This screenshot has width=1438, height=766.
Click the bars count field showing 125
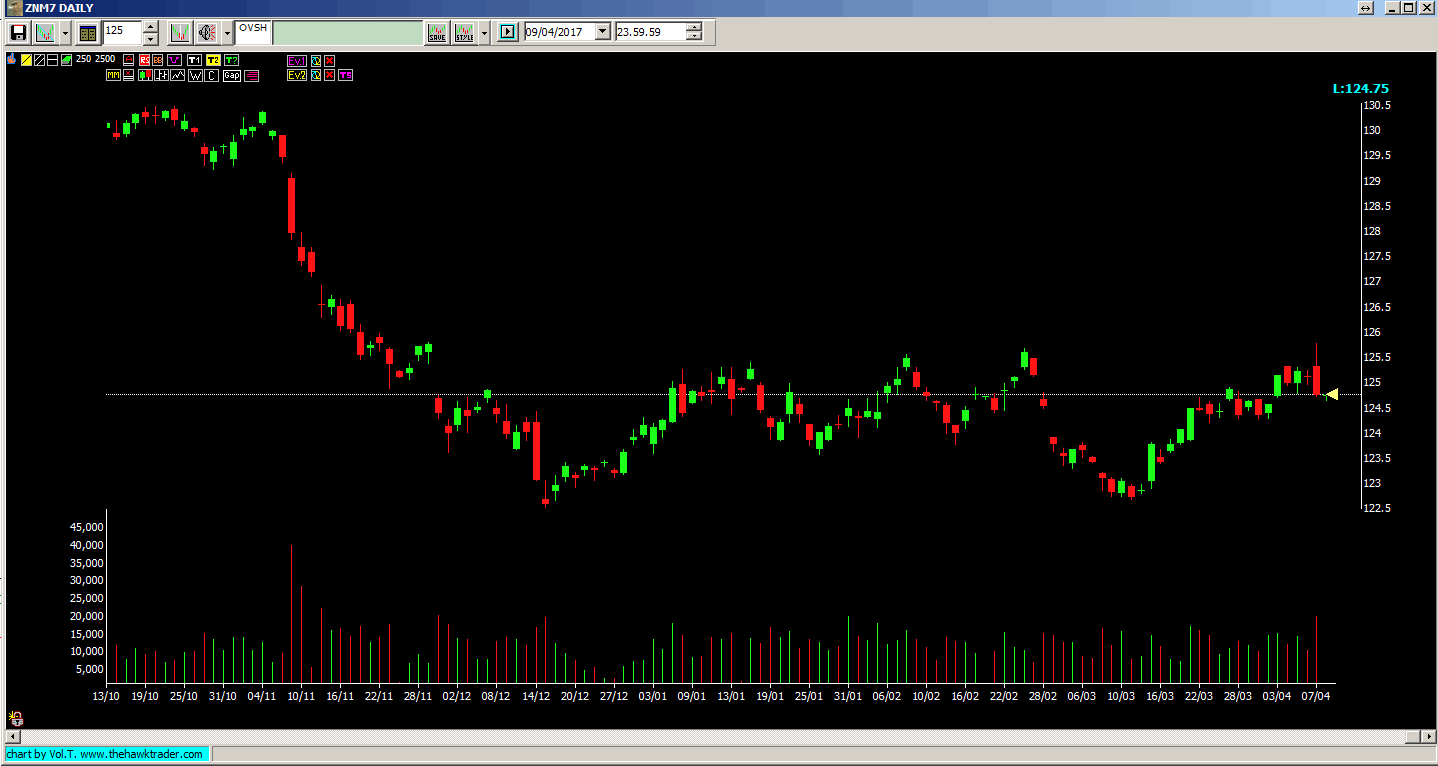click(123, 31)
